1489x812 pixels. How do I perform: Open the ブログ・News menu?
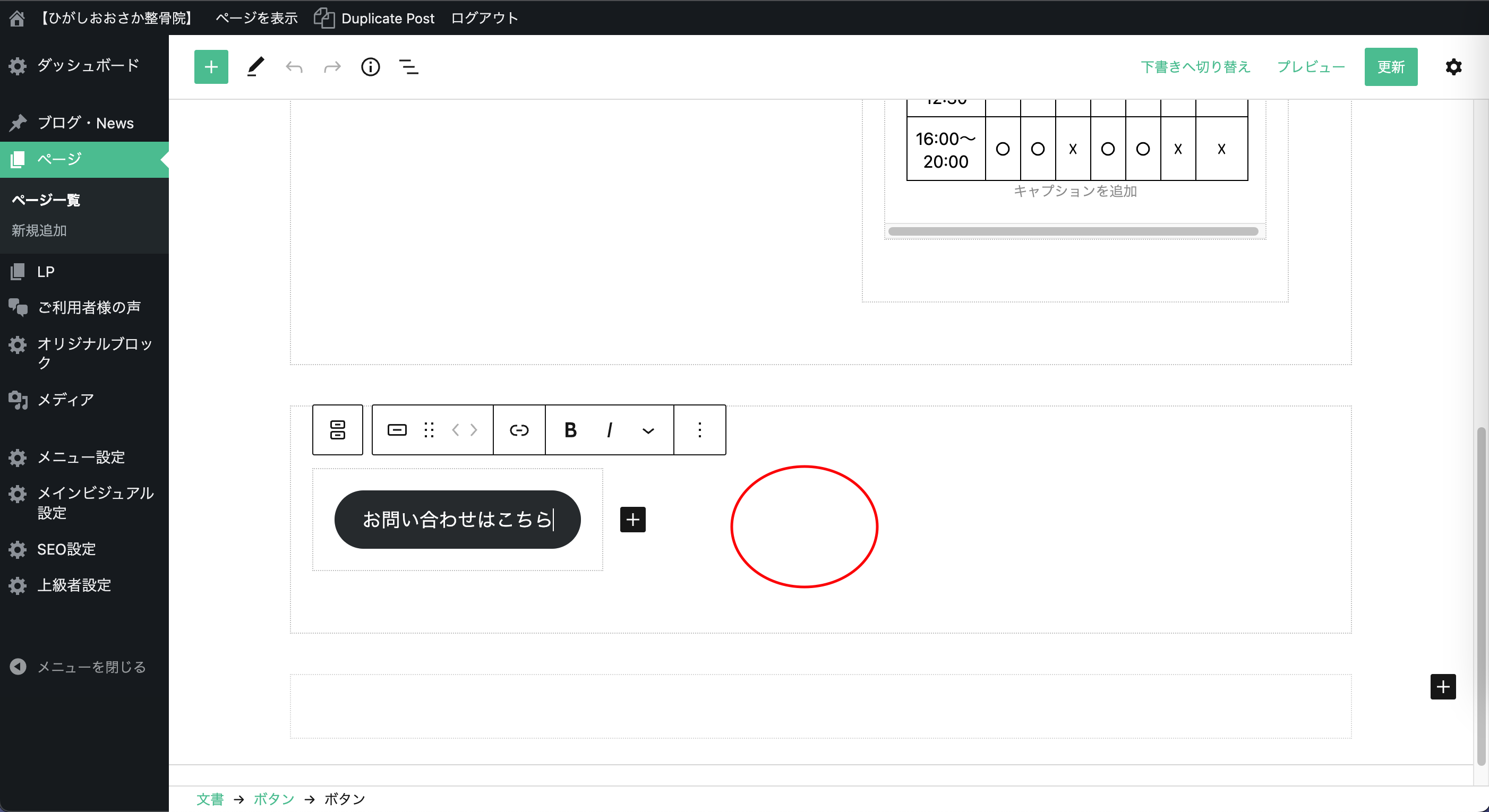pyautogui.click(x=85, y=123)
